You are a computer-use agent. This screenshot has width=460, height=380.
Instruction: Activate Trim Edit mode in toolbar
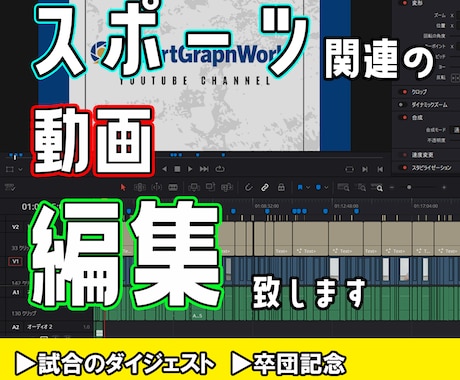[140, 187]
